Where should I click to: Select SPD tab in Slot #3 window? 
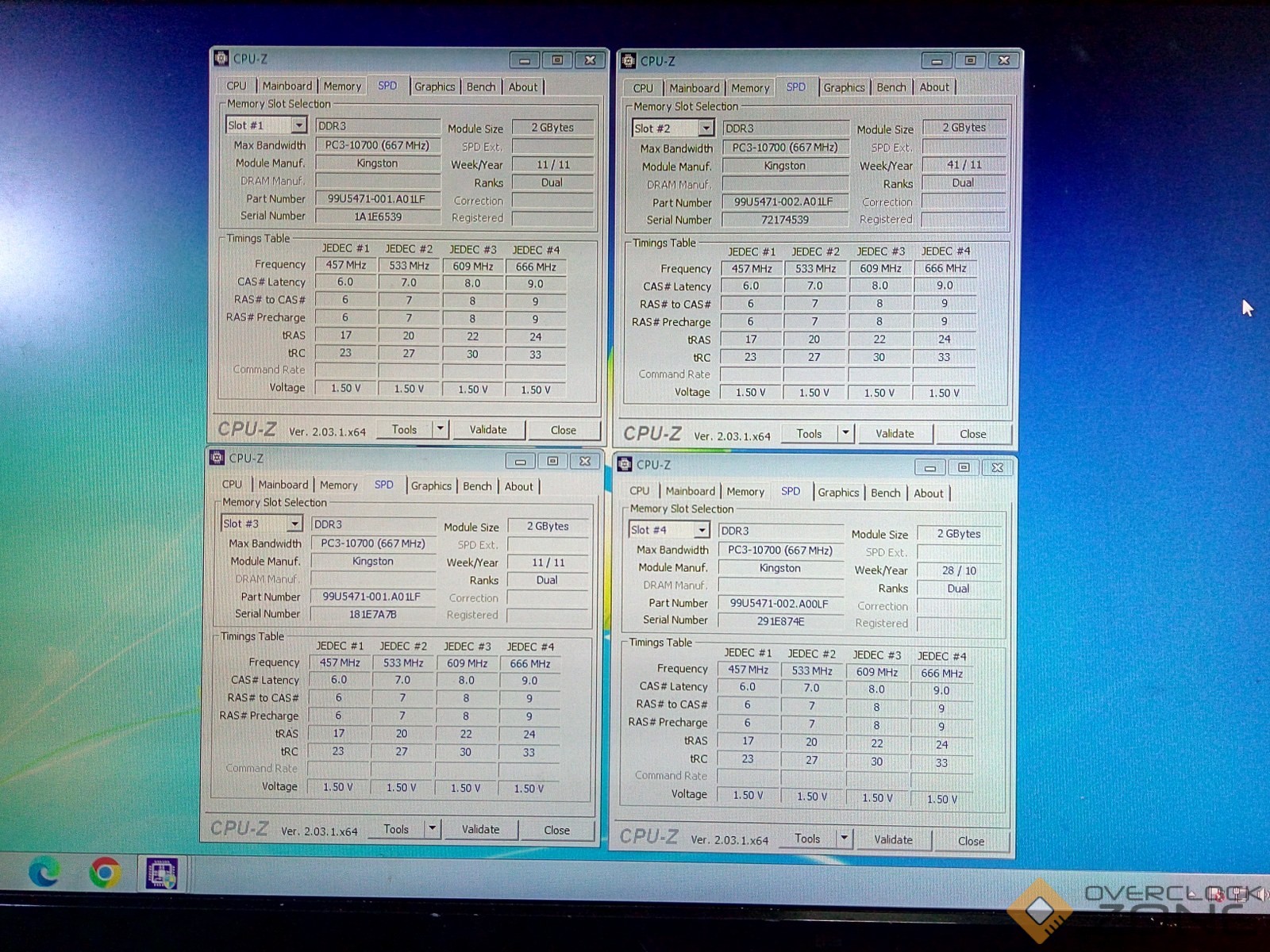point(383,485)
